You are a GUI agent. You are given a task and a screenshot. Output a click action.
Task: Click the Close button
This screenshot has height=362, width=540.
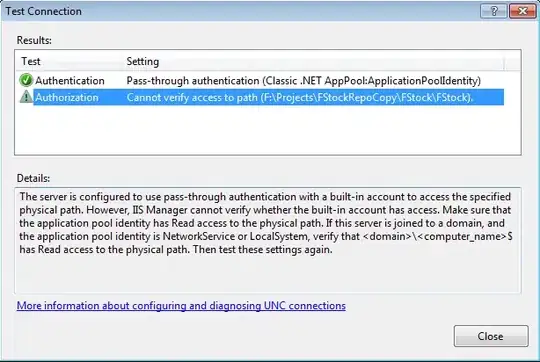pos(491,336)
